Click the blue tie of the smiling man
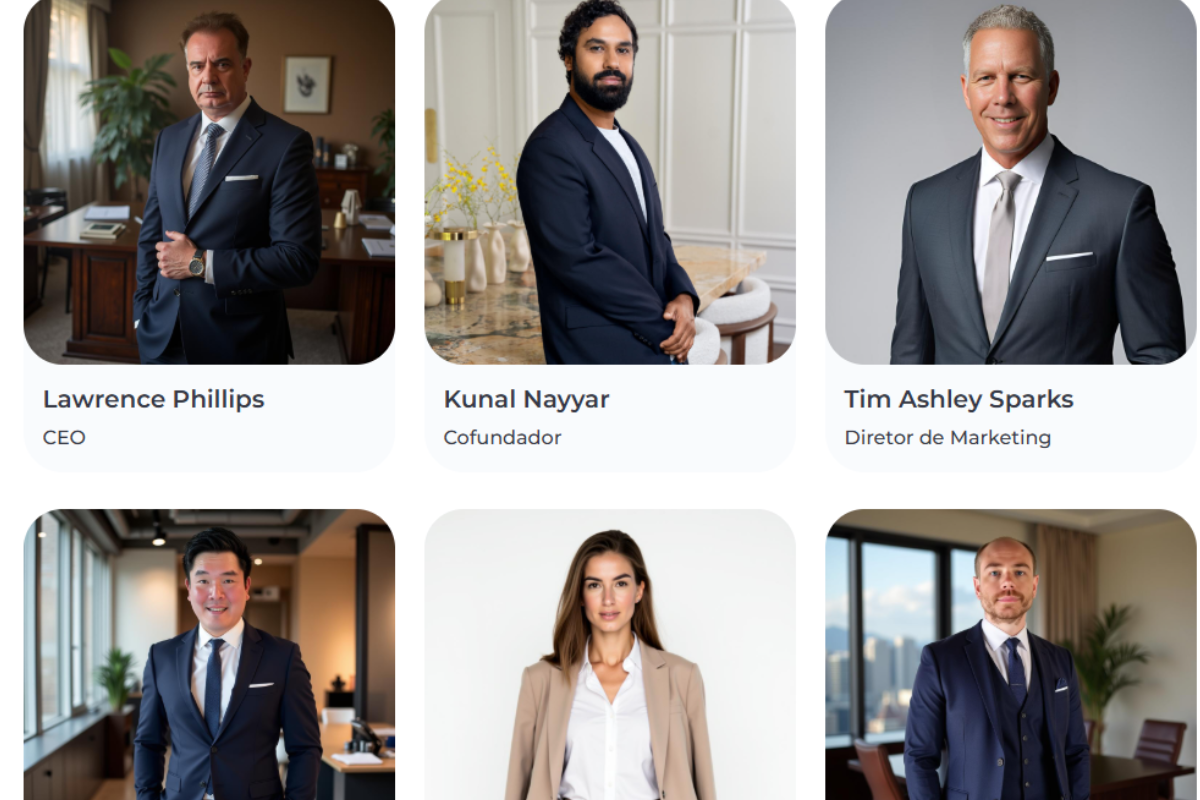This screenshot has height=800, width=1200. (214, 688)
